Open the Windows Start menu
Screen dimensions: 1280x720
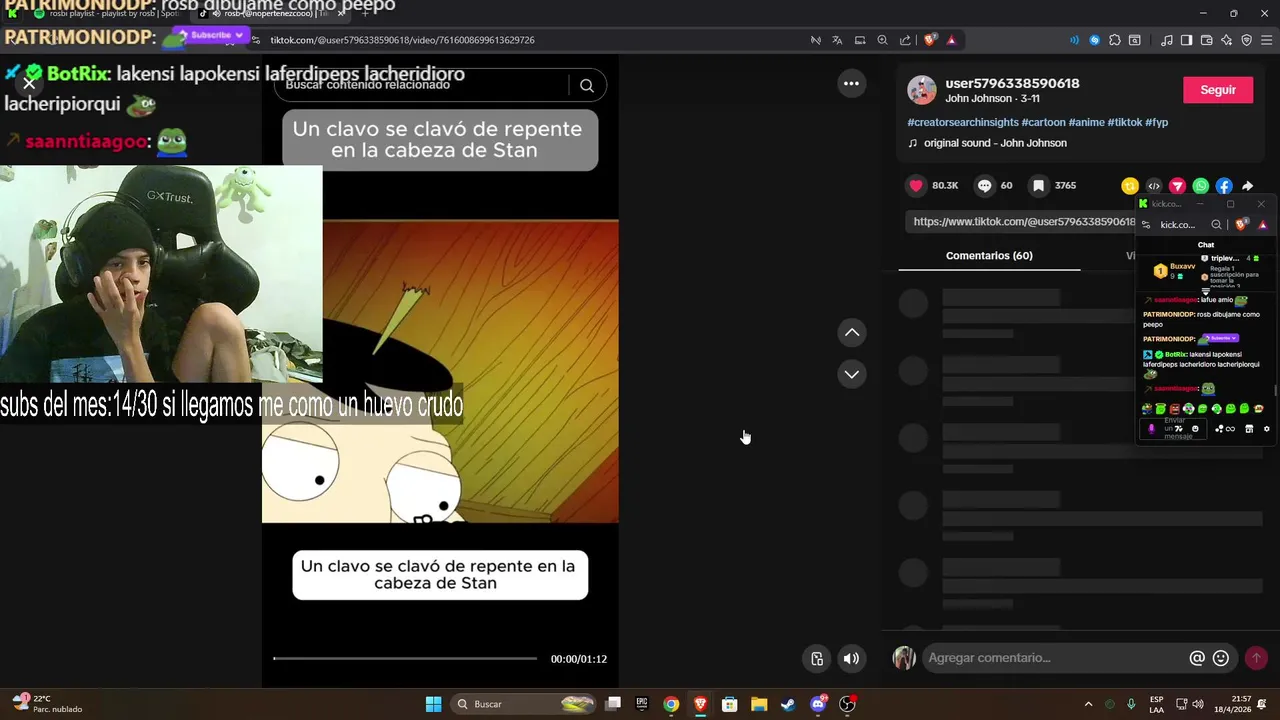tap(433, 704)
